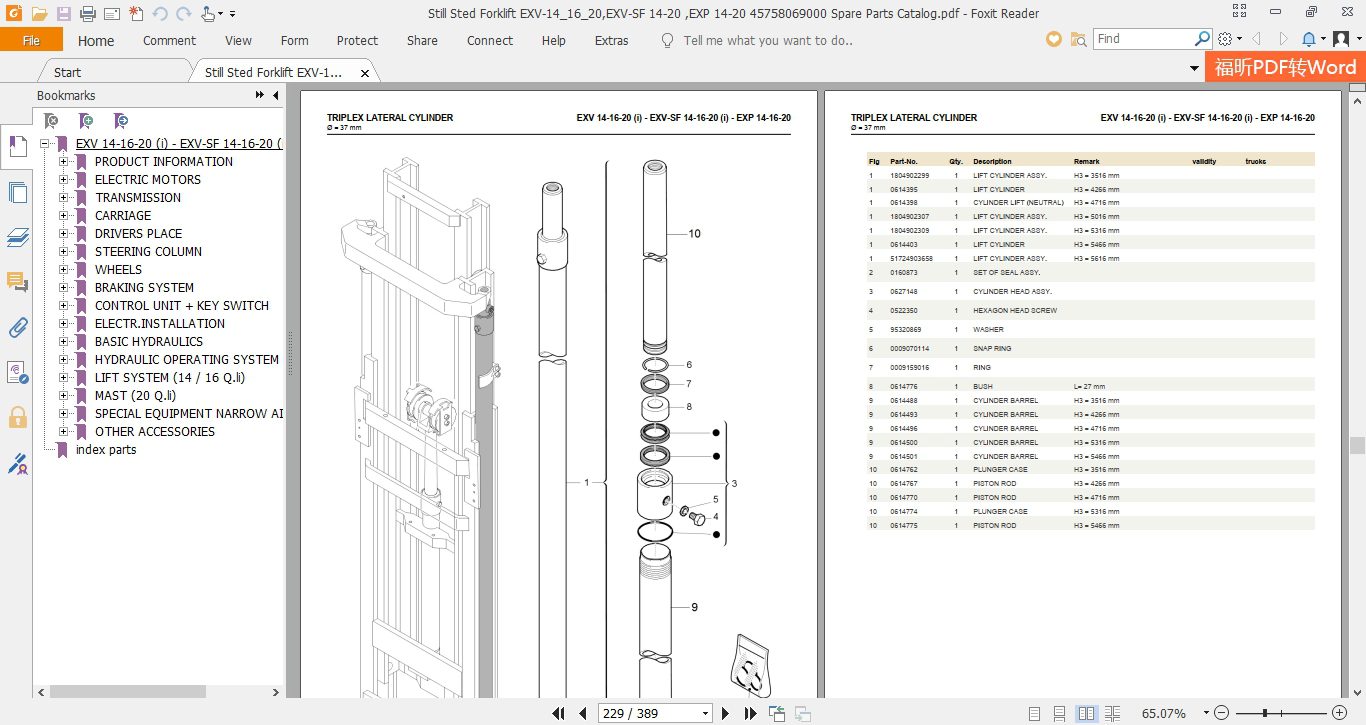
Task: Select the LIFT SYSTEM (14 / 16 Q.li) bookmark
Action: click(x=170, y=378)
